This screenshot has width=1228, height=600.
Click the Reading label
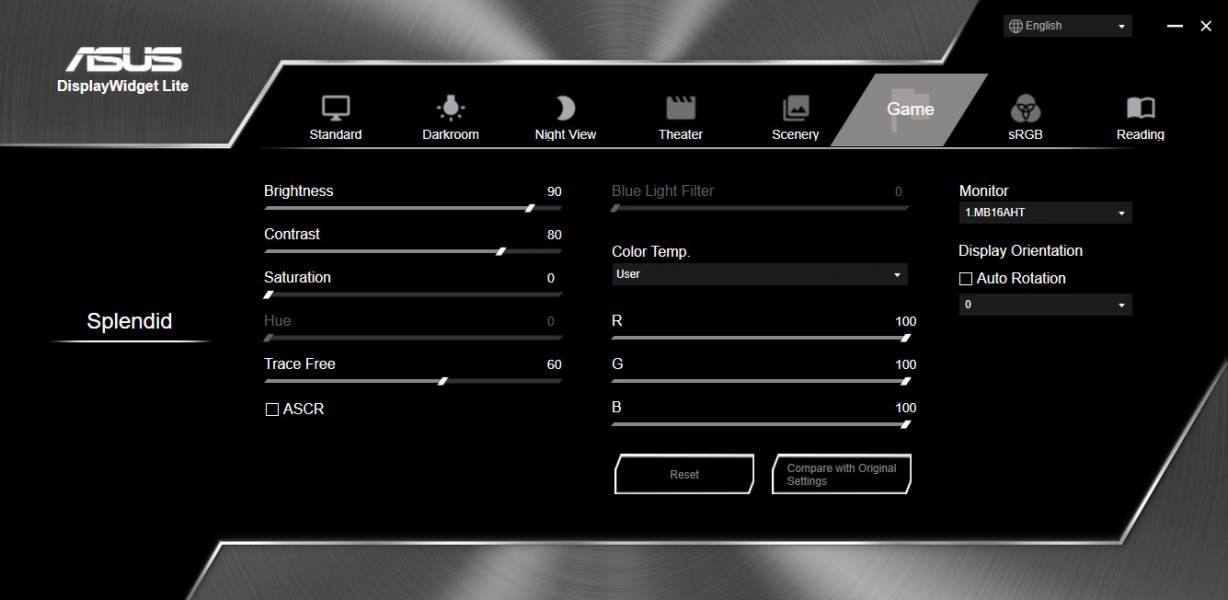(1141, 135)
